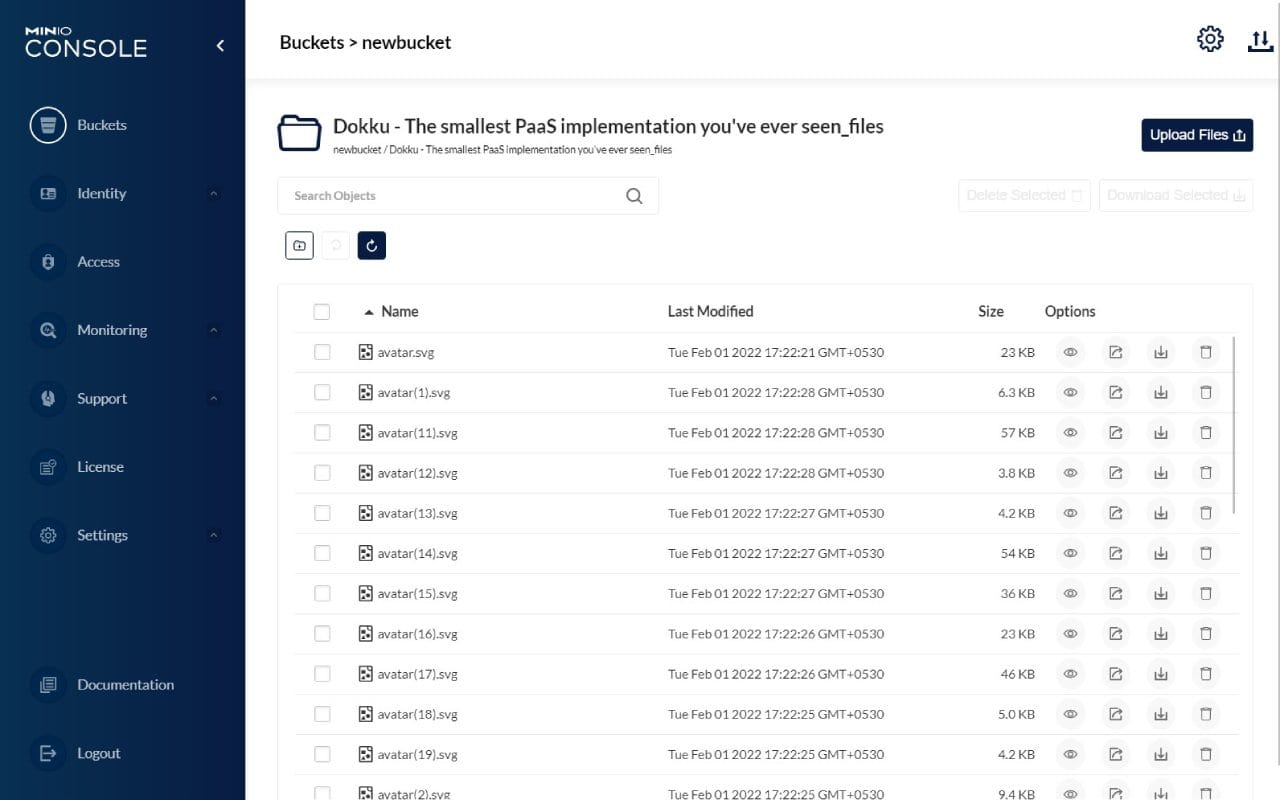Image resolution: width=1280 pixels, height=800 pixels.
Task: Click the create new path folder icon
Action: (299, 245)
